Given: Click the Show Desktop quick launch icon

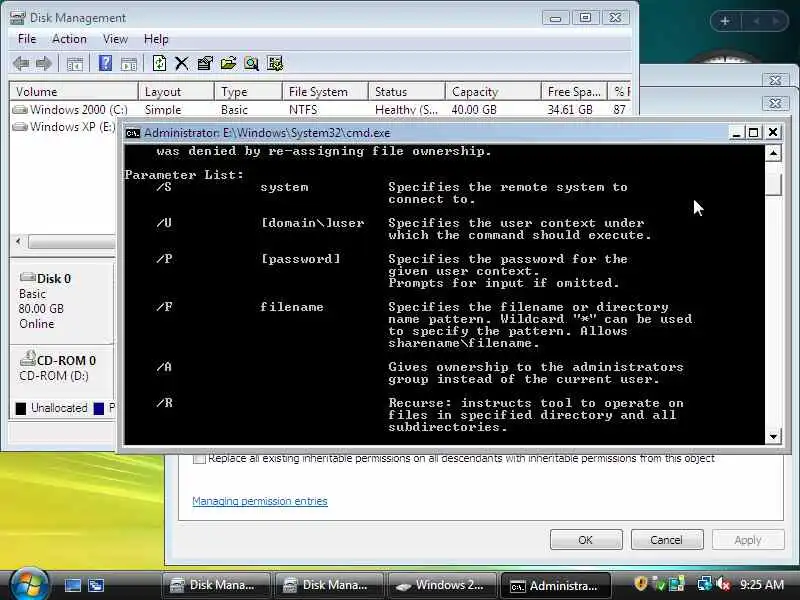Looking at the screenshot, I should click(x=72, y=585).
